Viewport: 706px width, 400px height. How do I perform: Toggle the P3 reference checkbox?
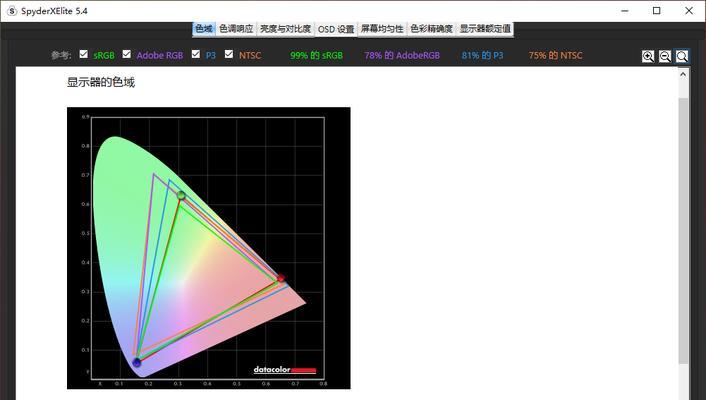pyautogui.click(x=195, y=54)
